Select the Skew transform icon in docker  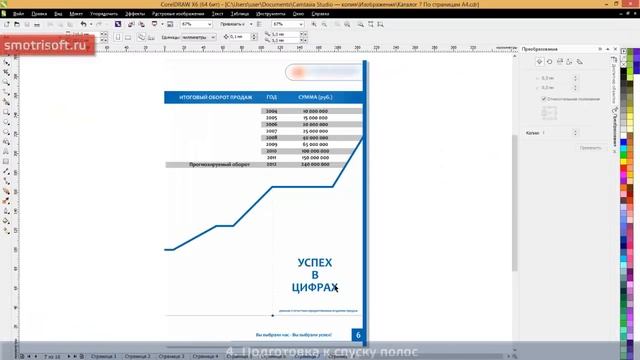point(580,62)
